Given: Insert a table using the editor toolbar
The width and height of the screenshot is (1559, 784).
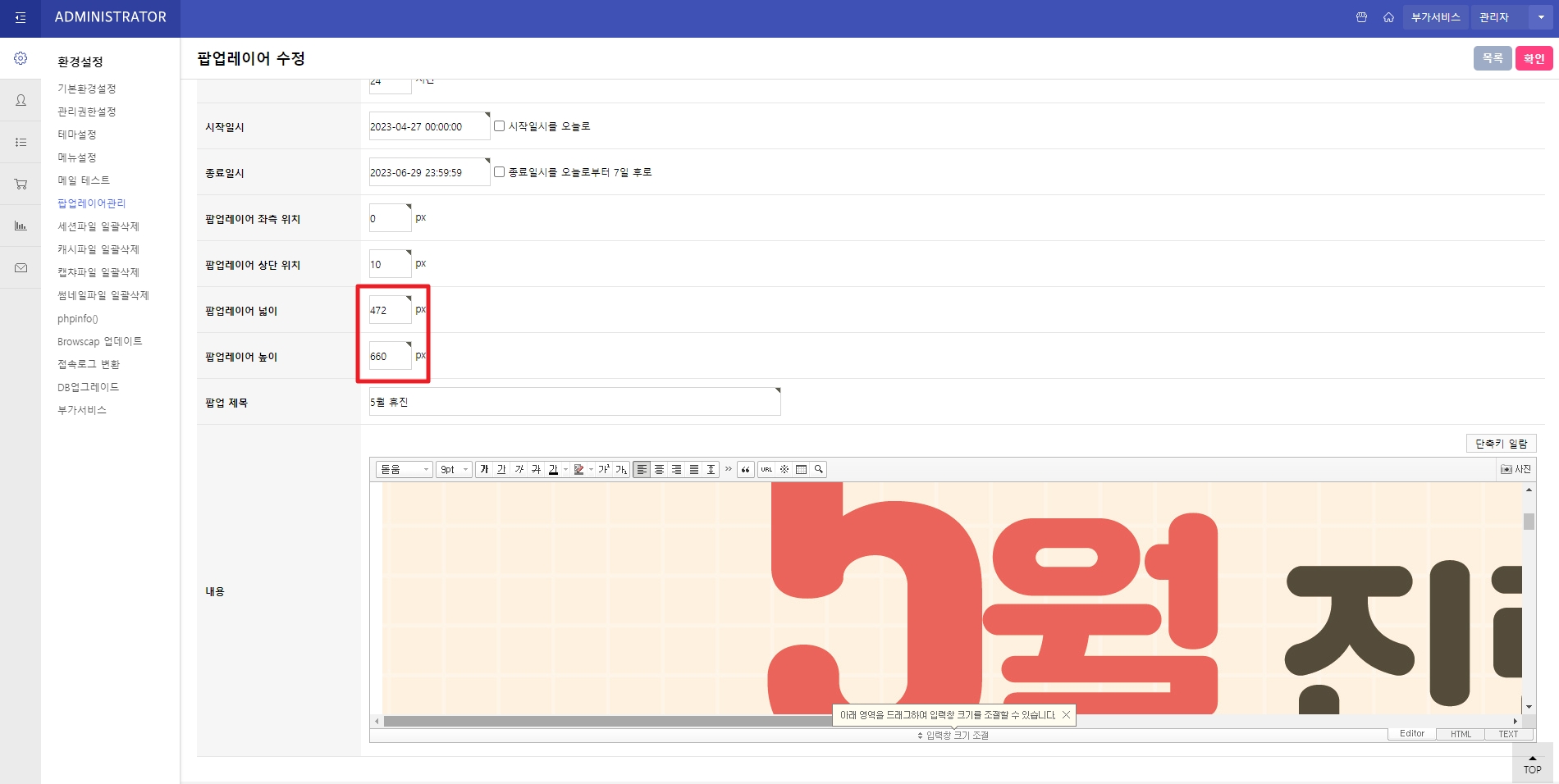Looking at the screenshot, I should tap(802, 469).
